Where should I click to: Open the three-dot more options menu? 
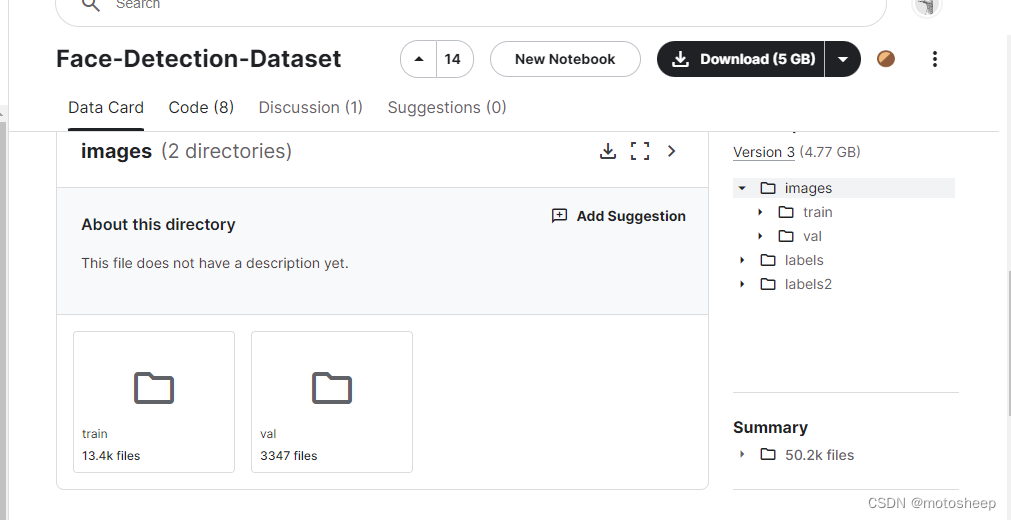pyautogui.click(x=934, y=59)
